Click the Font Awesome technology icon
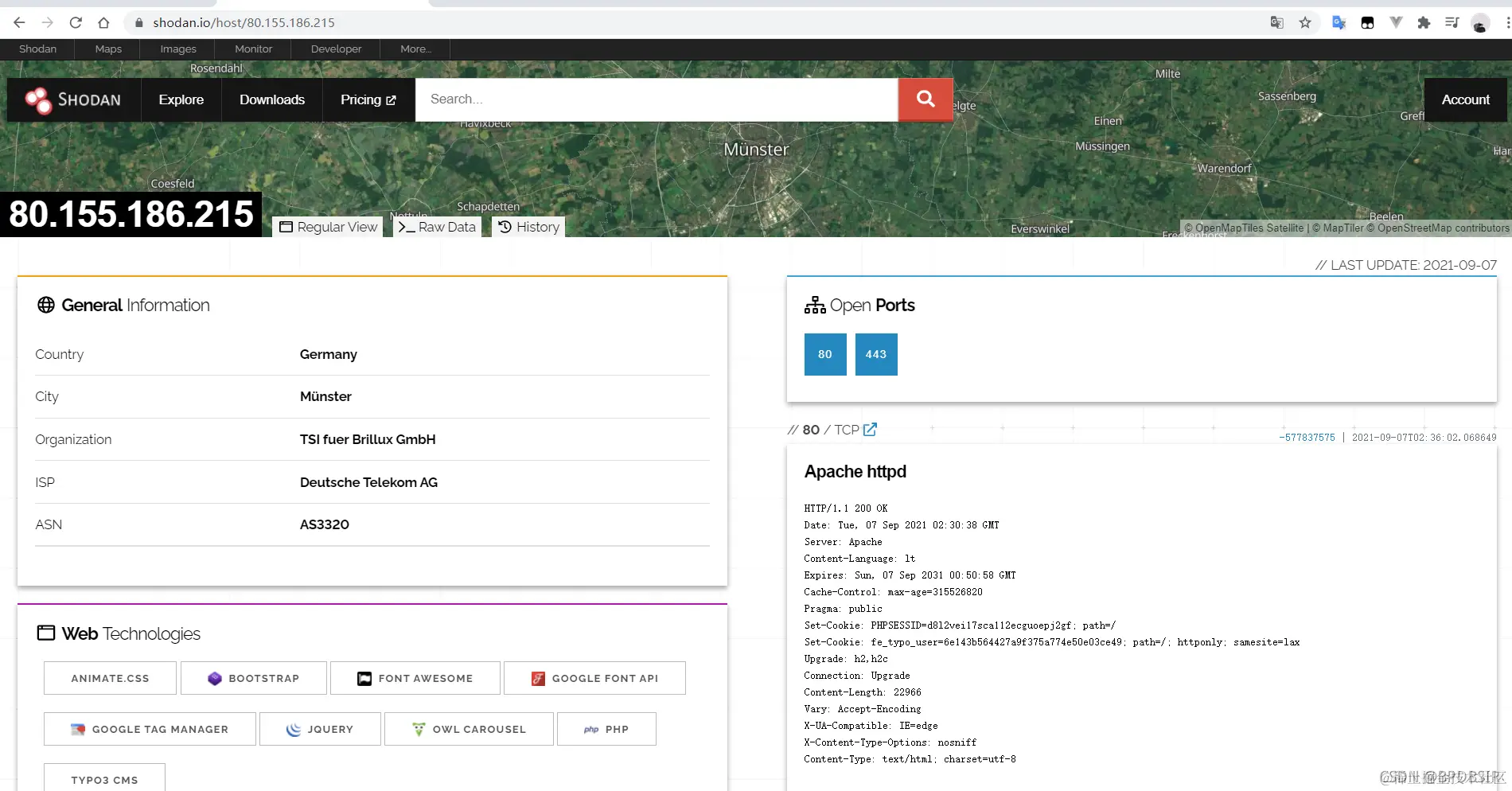This screenshot has width=1512, height=791. (364, 678)
